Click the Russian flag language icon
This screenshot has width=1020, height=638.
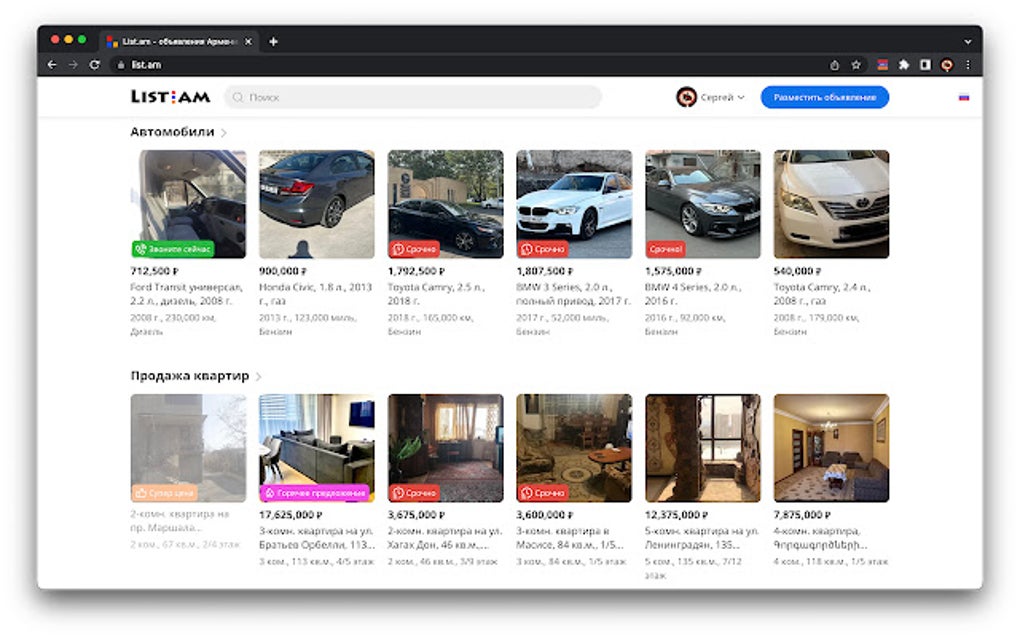click(963, 96)
